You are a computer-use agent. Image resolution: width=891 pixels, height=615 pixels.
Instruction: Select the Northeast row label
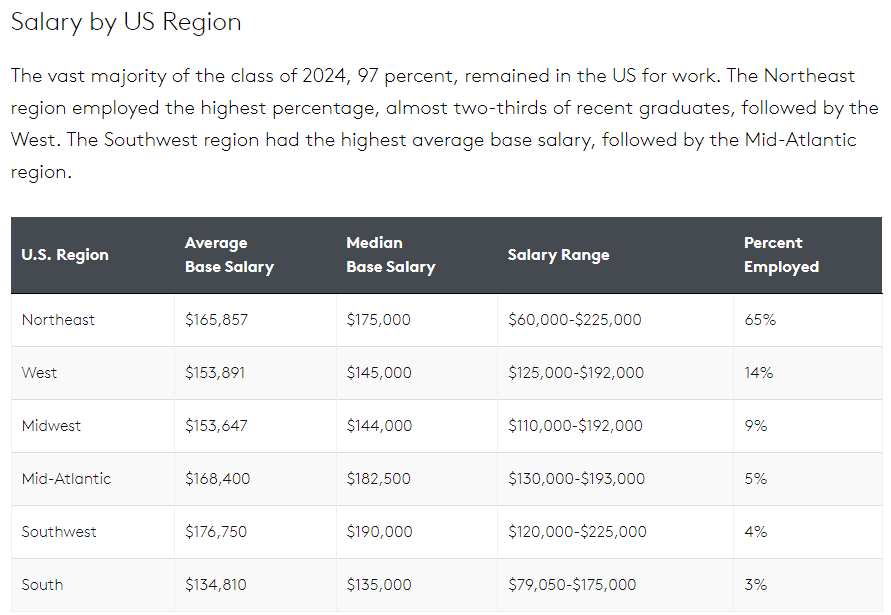[x=58, y=320]
